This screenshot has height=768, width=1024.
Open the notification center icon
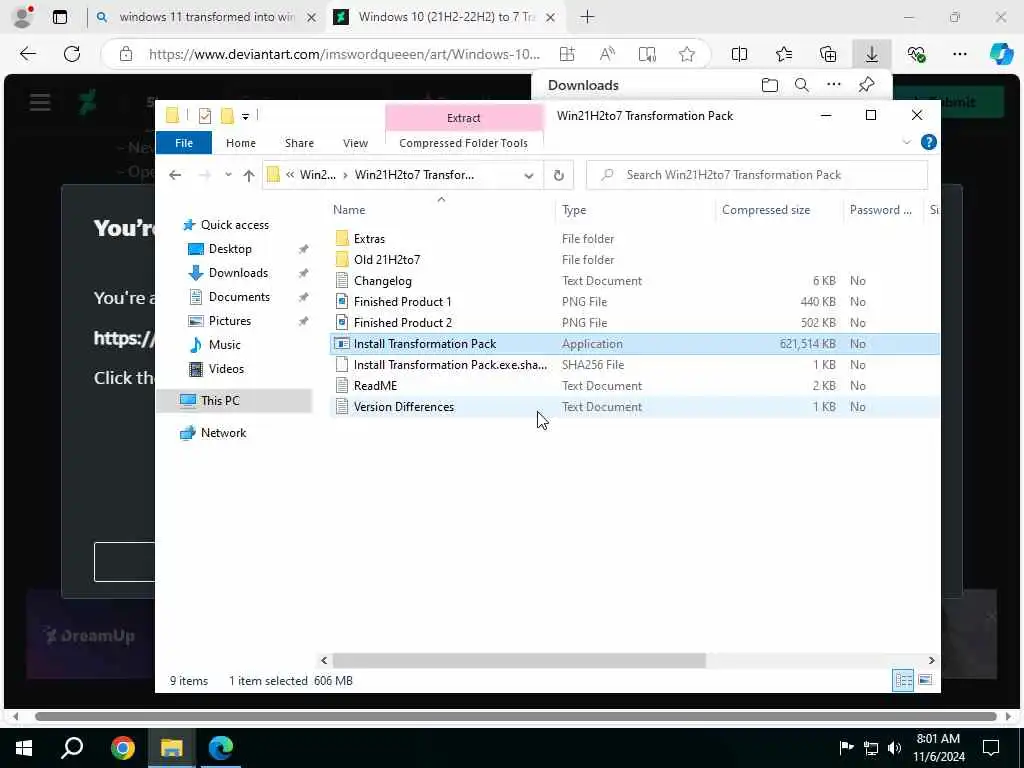[x=991, y=748]
